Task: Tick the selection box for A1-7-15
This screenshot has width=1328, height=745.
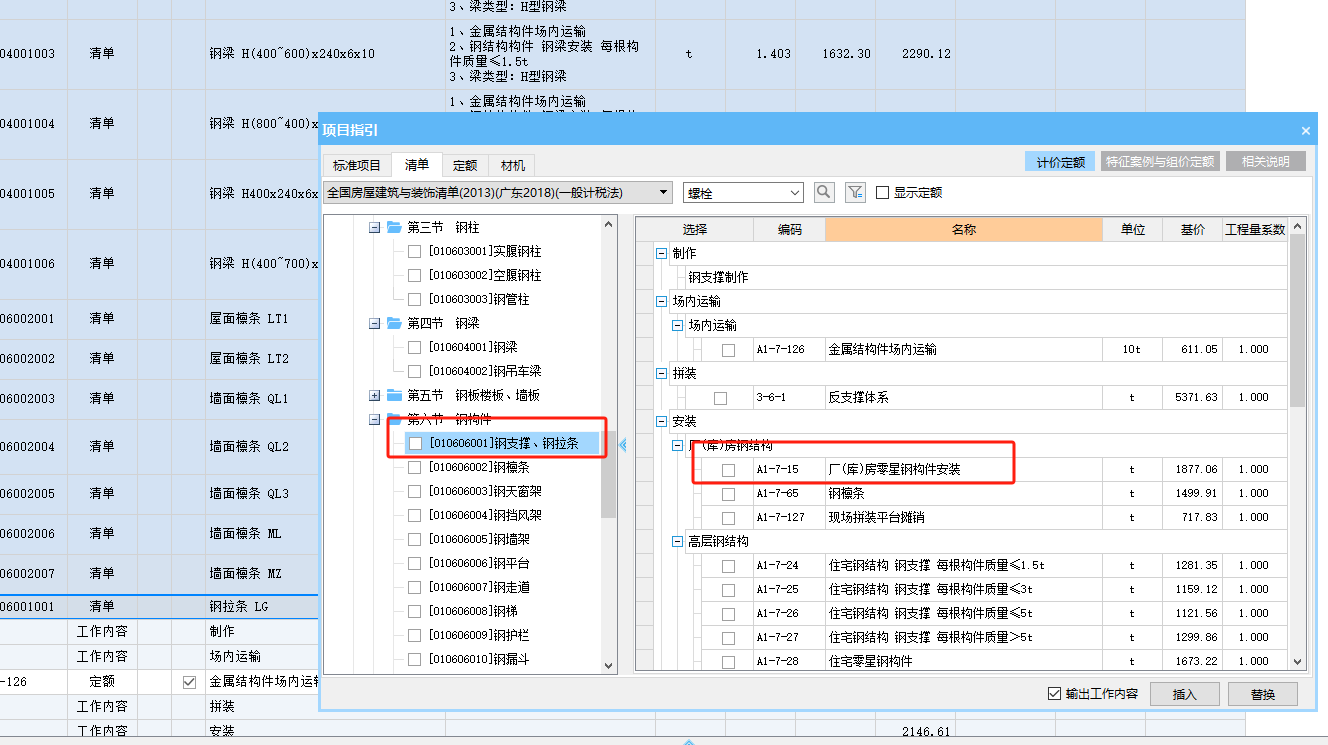Action: pyautogui.click(x=728, y=470)
